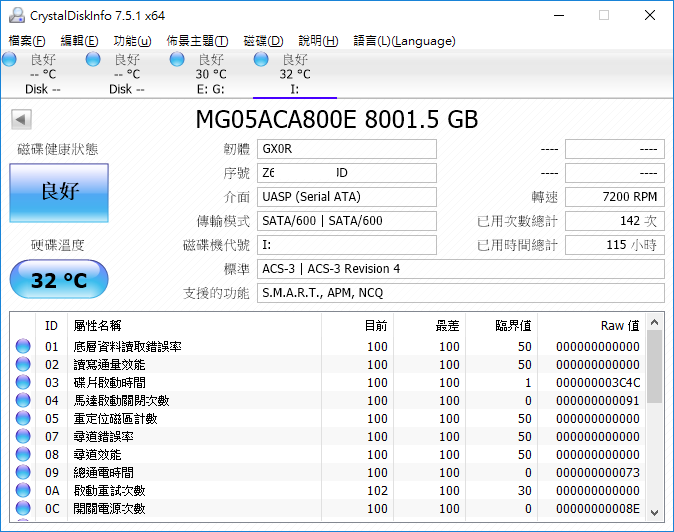Click the scroll down arrow in attribute list
The width and height of the screenshot is (674, 532).
(x=655, y=512)
